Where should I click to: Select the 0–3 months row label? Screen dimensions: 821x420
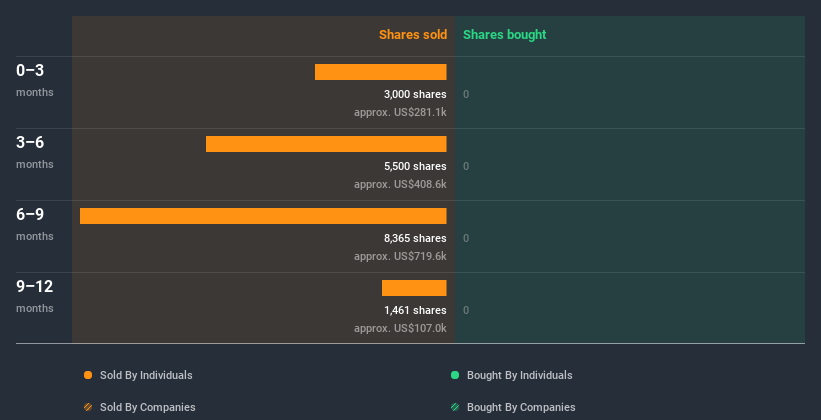[35, 80]
